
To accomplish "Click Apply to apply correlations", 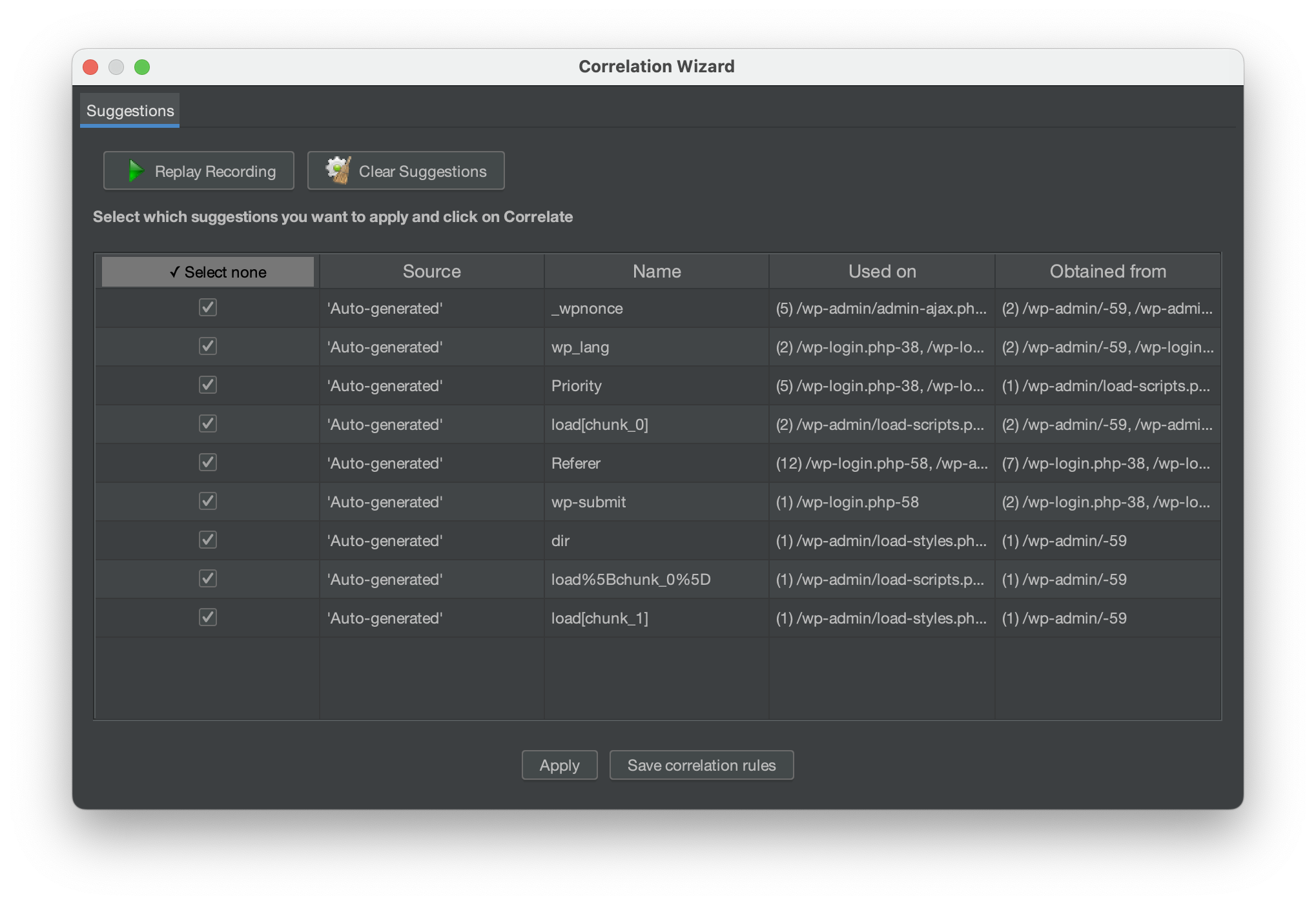I will pos(559,766).
